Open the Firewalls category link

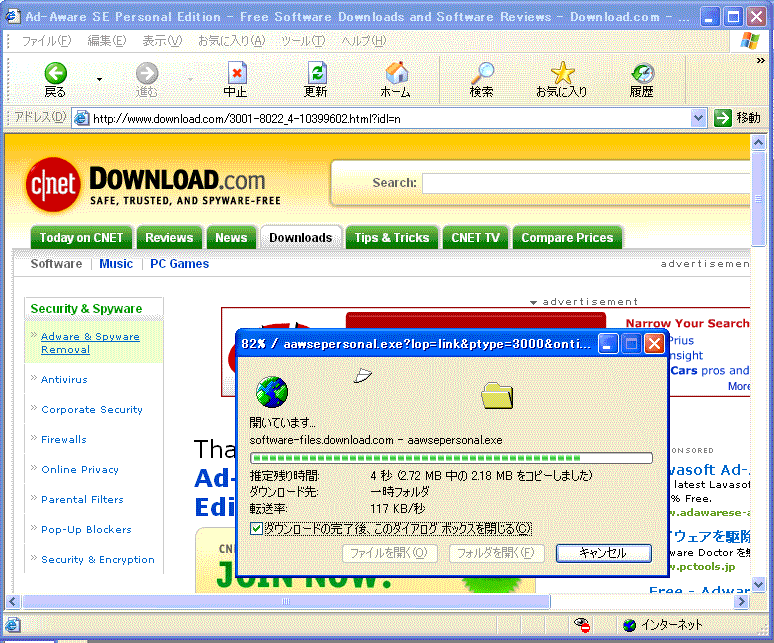point(64,440)
